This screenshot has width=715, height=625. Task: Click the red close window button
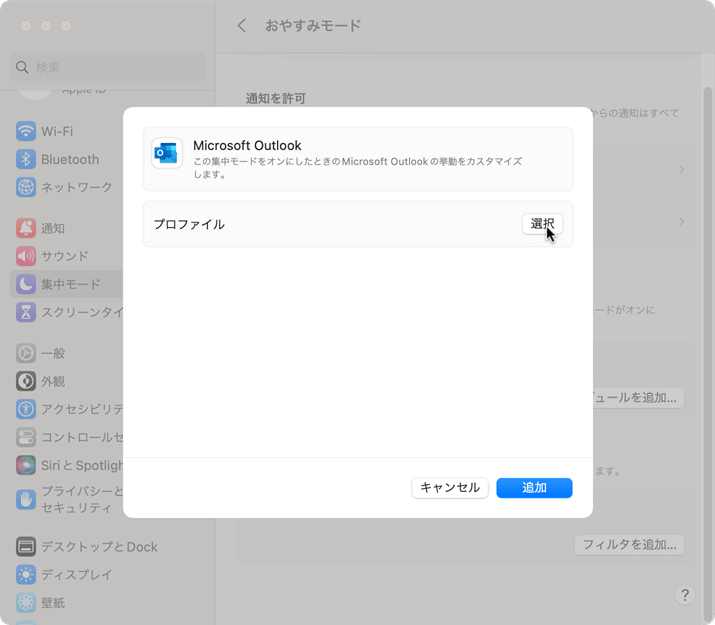coord(26,26)
